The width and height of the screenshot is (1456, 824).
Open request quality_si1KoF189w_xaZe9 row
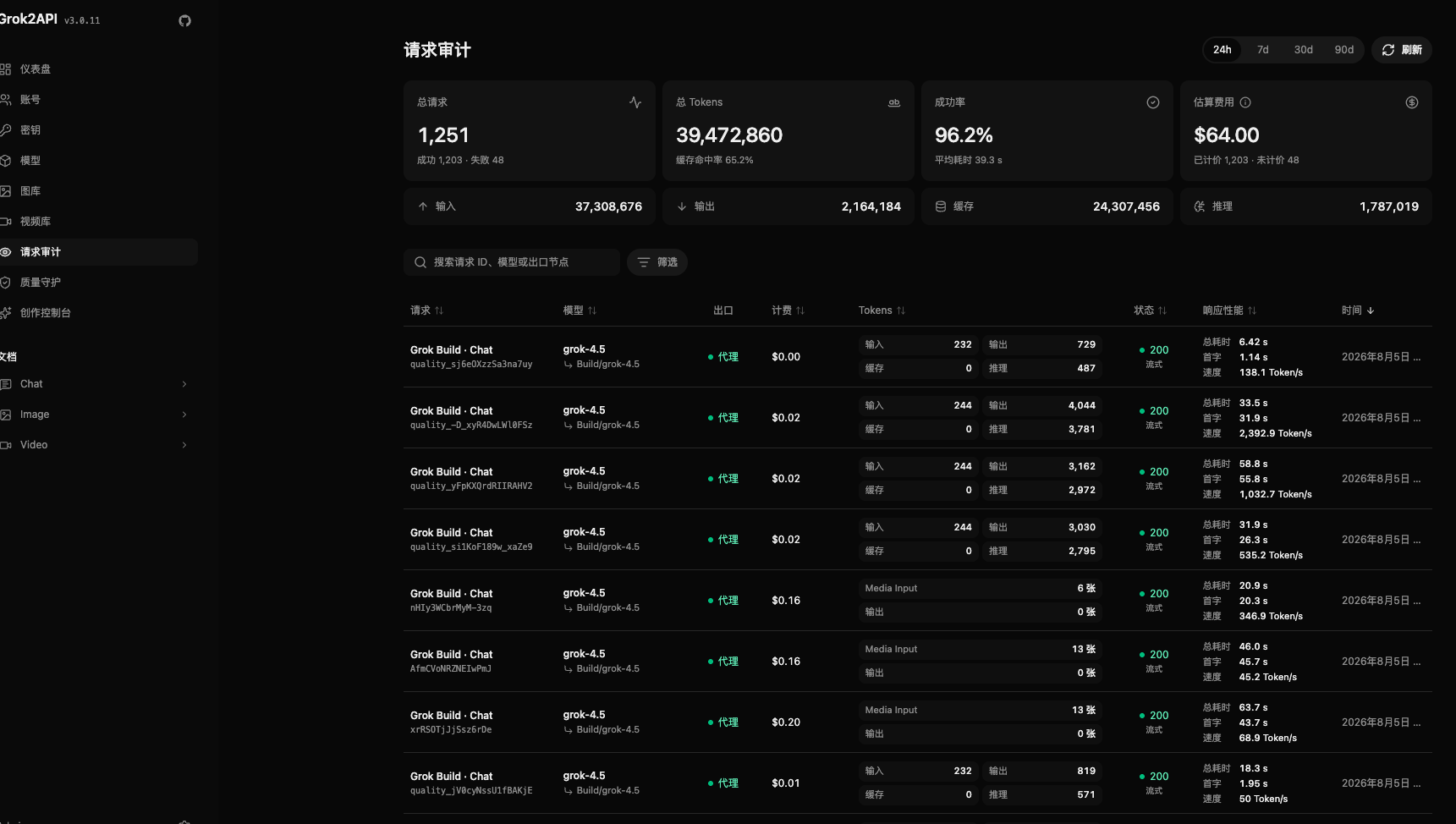(918, 540)
